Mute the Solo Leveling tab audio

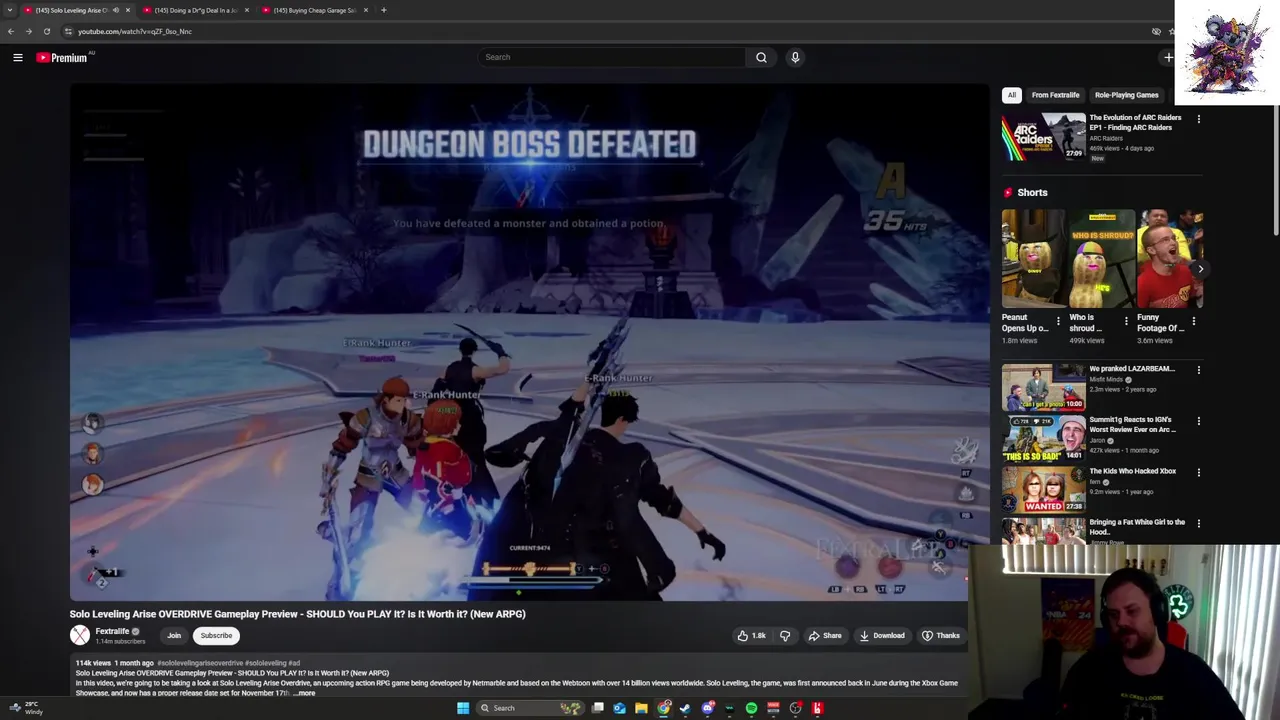[116, 10]
